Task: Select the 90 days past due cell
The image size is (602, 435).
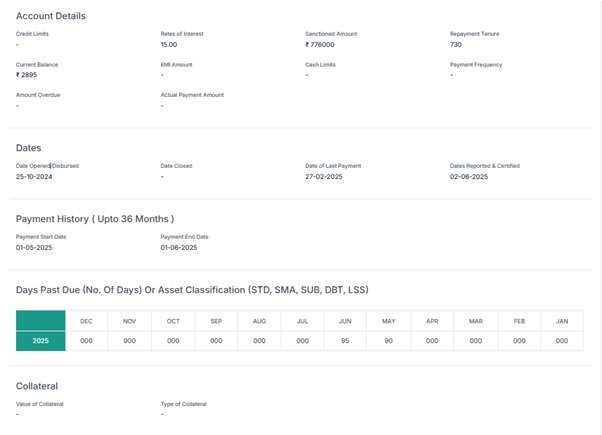Action: [389, 341]
